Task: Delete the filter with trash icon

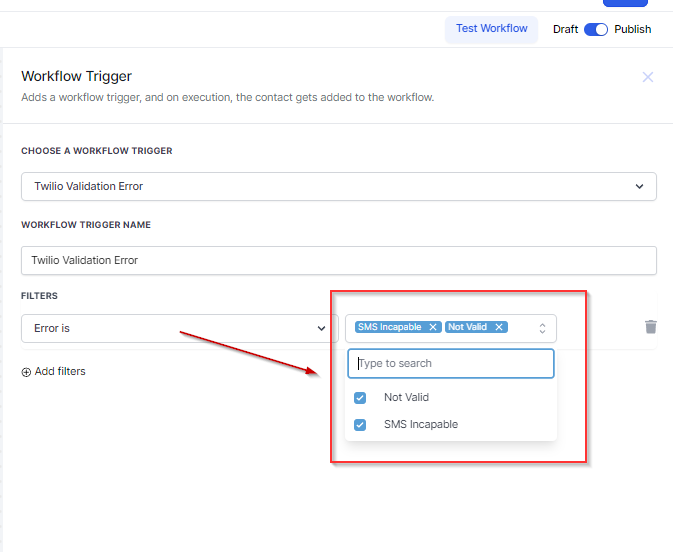Action: click(x=651, y=327)
